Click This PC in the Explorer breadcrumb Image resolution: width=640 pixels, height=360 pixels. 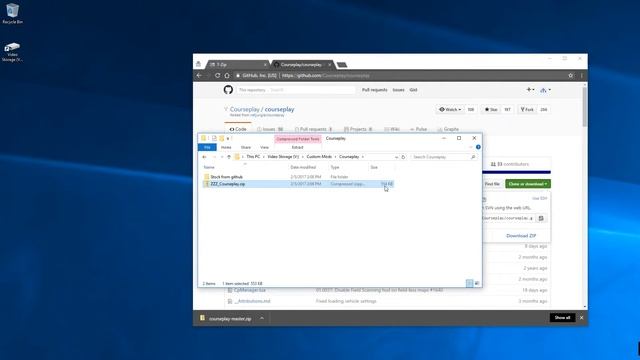point(253,157)
